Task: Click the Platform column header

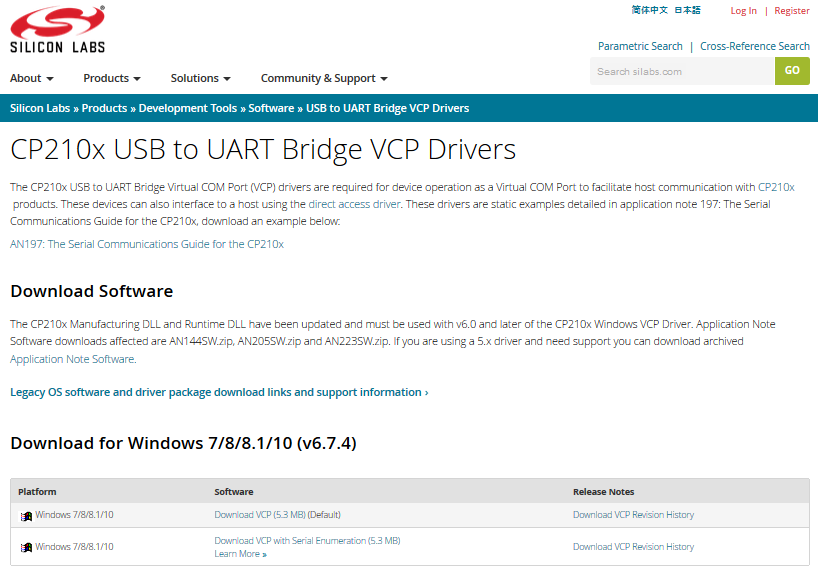Action: [x=37, y=492]
